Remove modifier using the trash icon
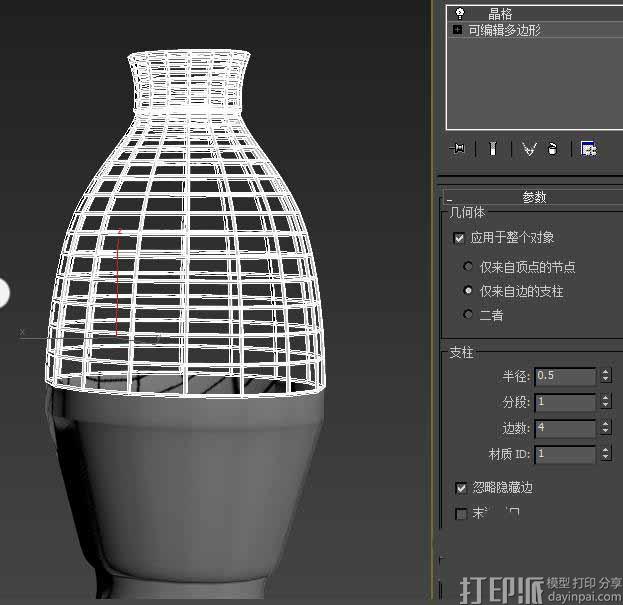Image resolution: width=623 pixels, height=605 pixels. tap(552, 149)
